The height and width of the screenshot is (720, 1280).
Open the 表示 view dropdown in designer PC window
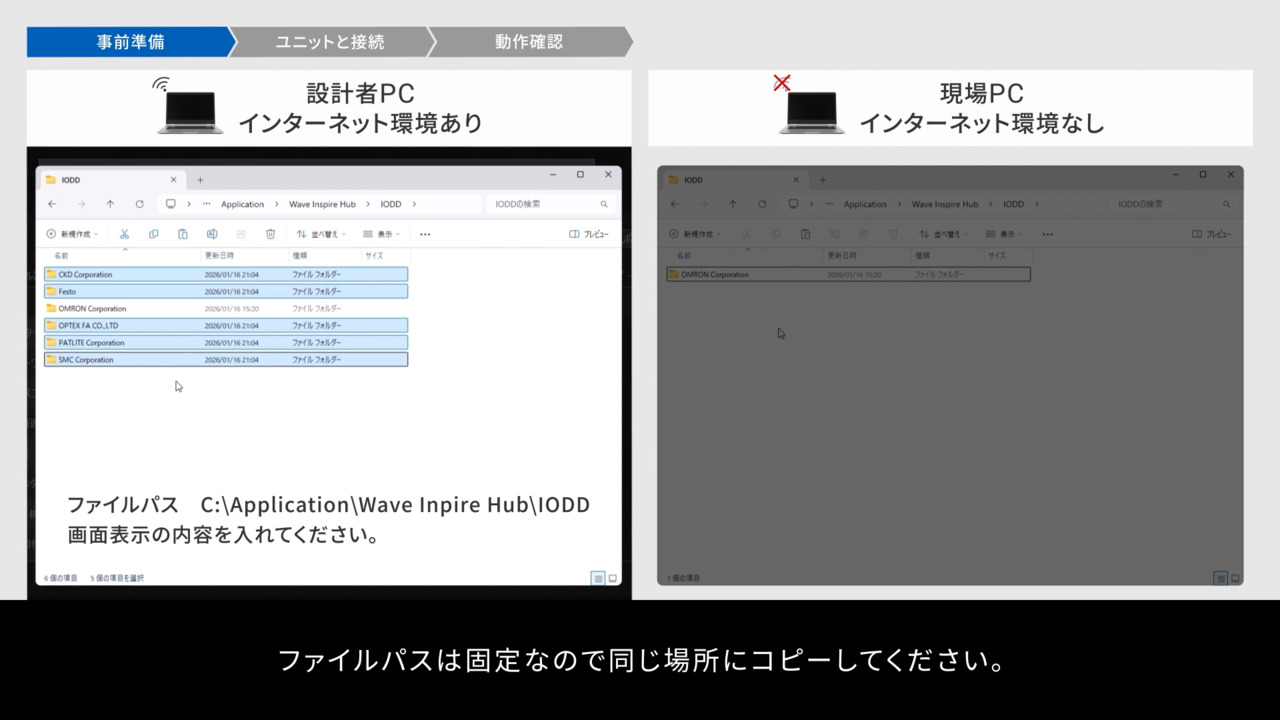point(381,234)
